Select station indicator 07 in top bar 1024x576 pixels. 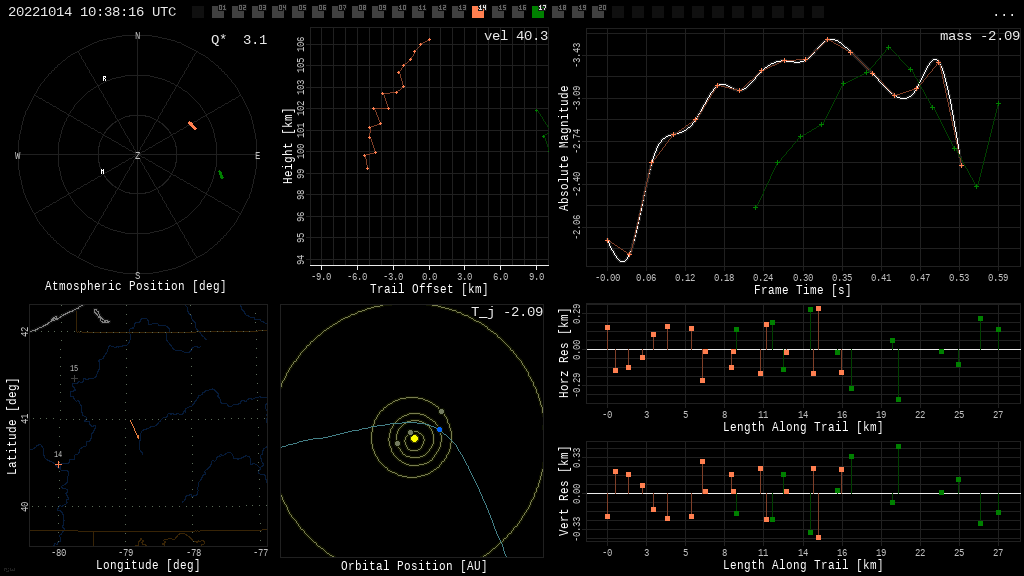tap(338, 11)
